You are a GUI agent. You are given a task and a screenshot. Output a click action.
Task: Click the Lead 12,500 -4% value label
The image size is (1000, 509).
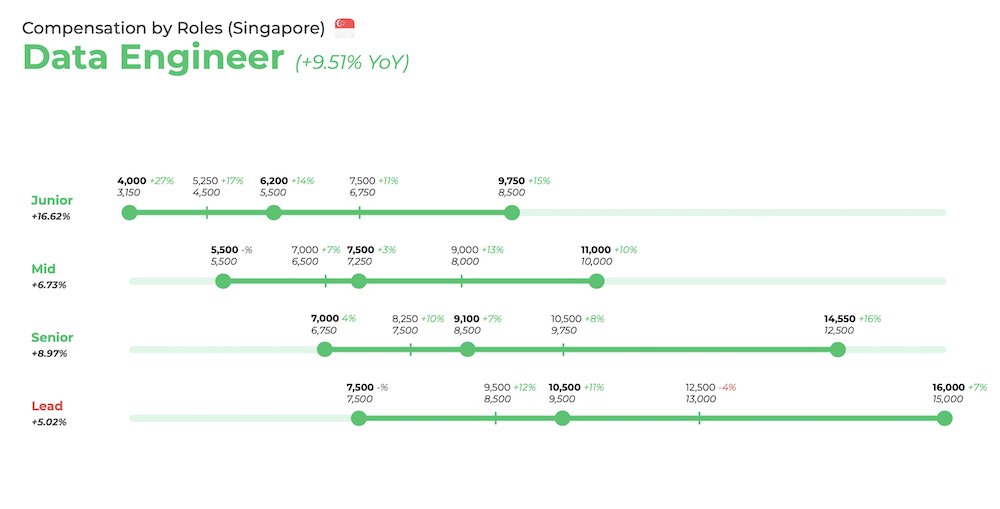click(710, 387)
